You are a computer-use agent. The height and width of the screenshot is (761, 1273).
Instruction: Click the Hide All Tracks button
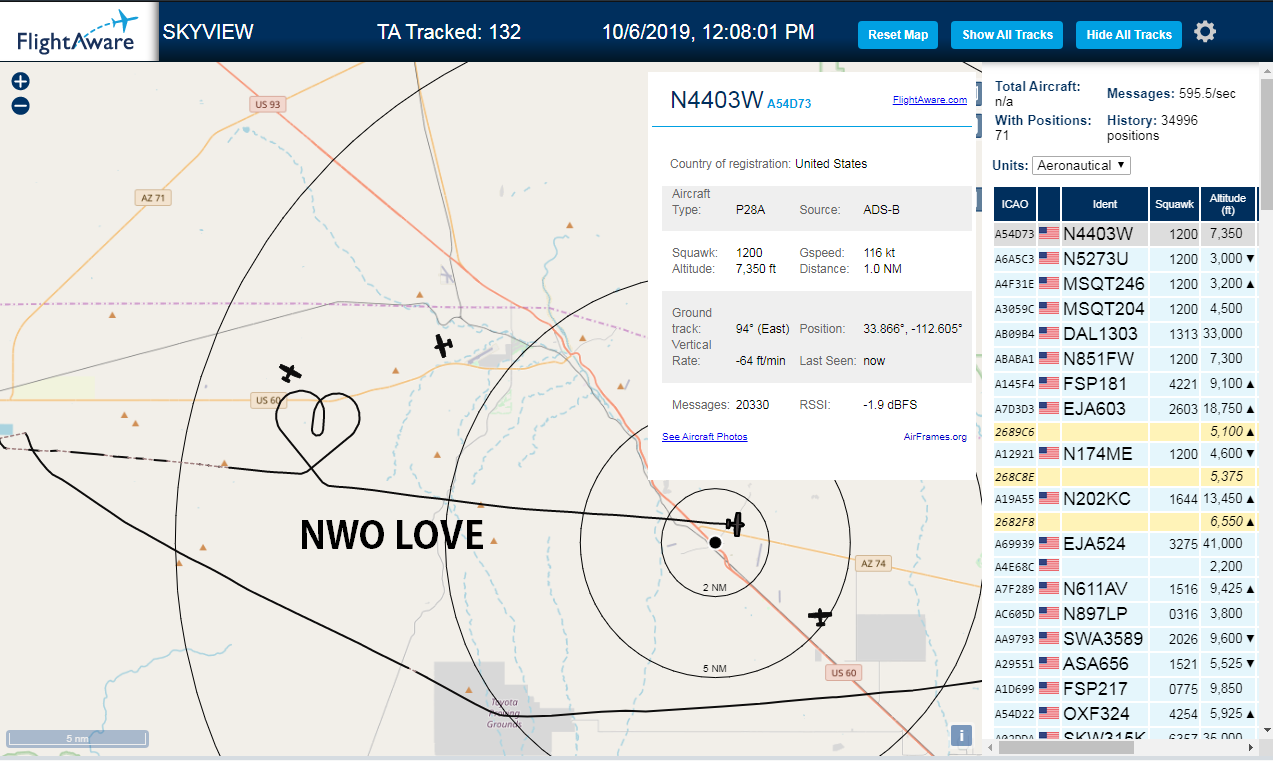click(x=1129, y=35)
